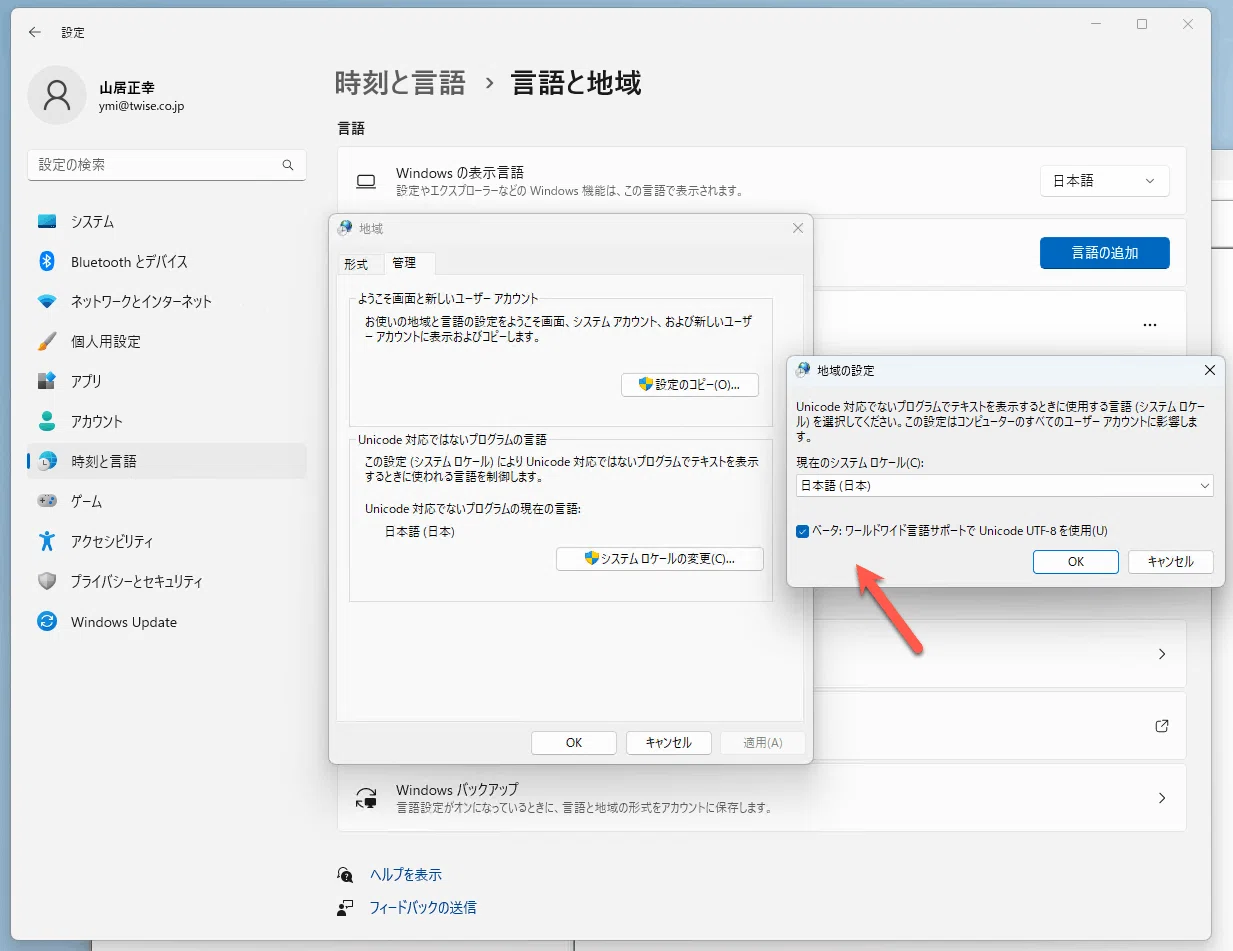Open アプリ settings category
The width and height of the screenshot is (1233, 951).
coord(167,382)
